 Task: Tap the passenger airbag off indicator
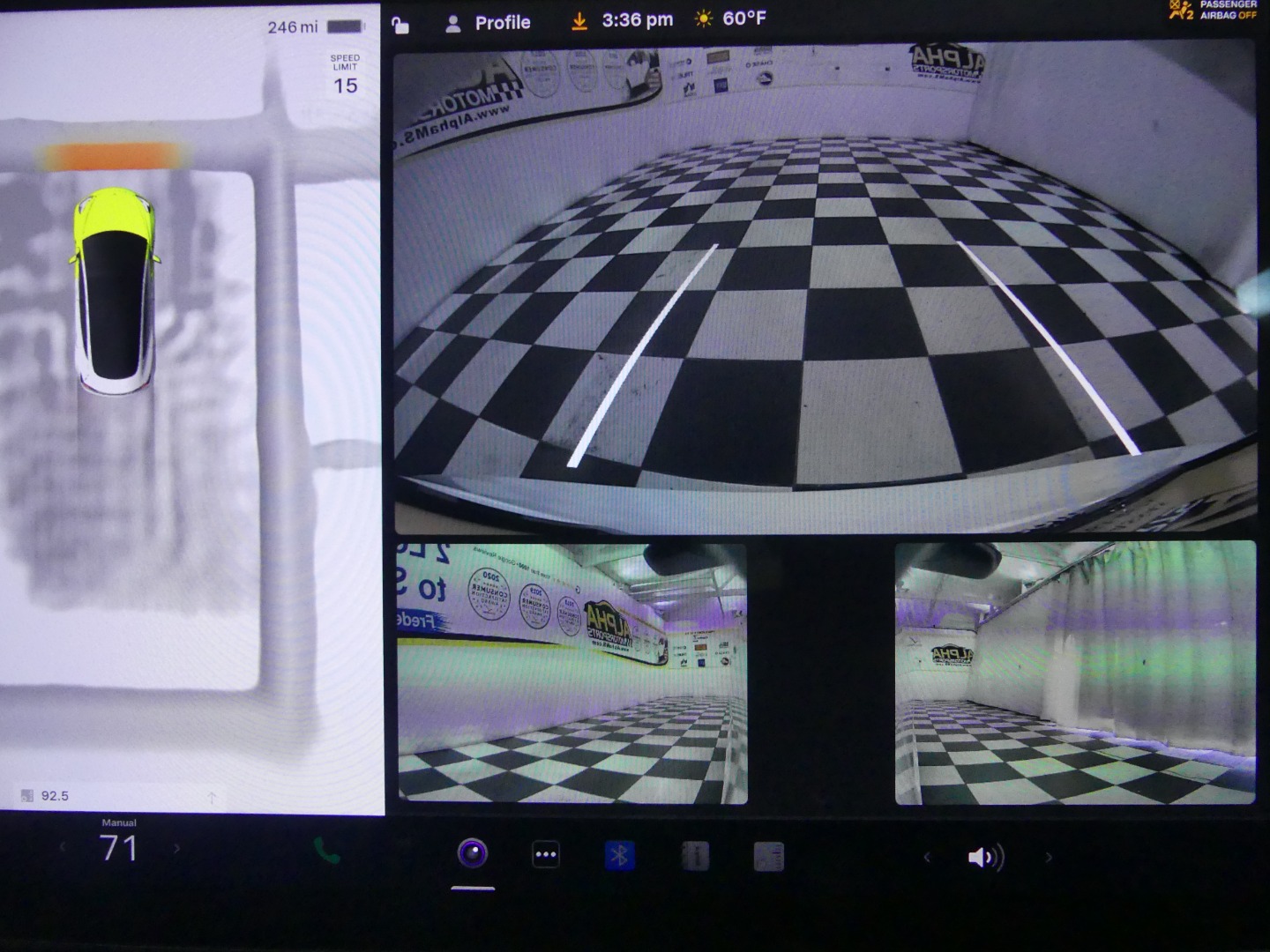click(x=1213, y=11)
